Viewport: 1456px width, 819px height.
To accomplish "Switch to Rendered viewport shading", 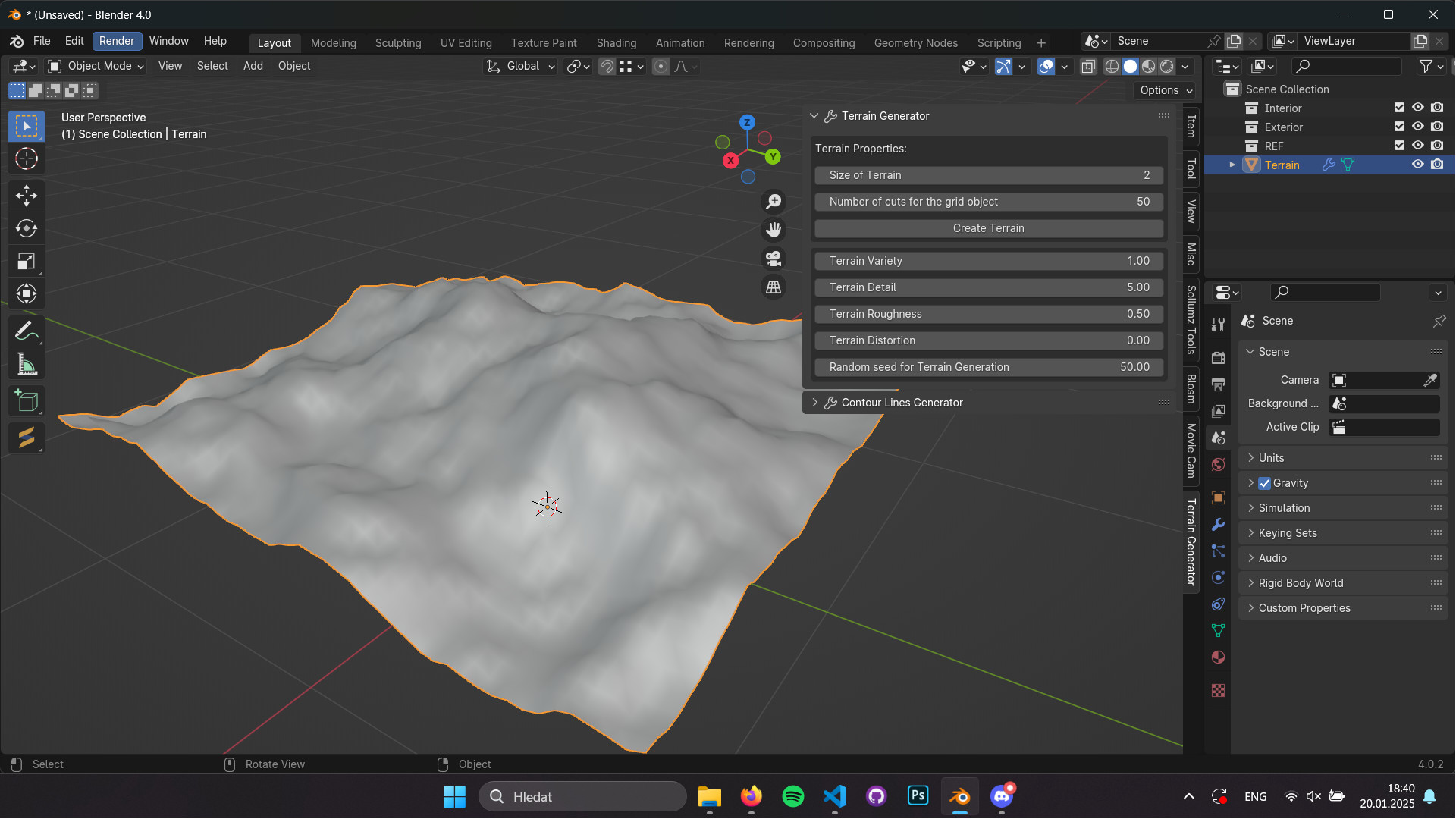I will click(x=1167, y=67).
